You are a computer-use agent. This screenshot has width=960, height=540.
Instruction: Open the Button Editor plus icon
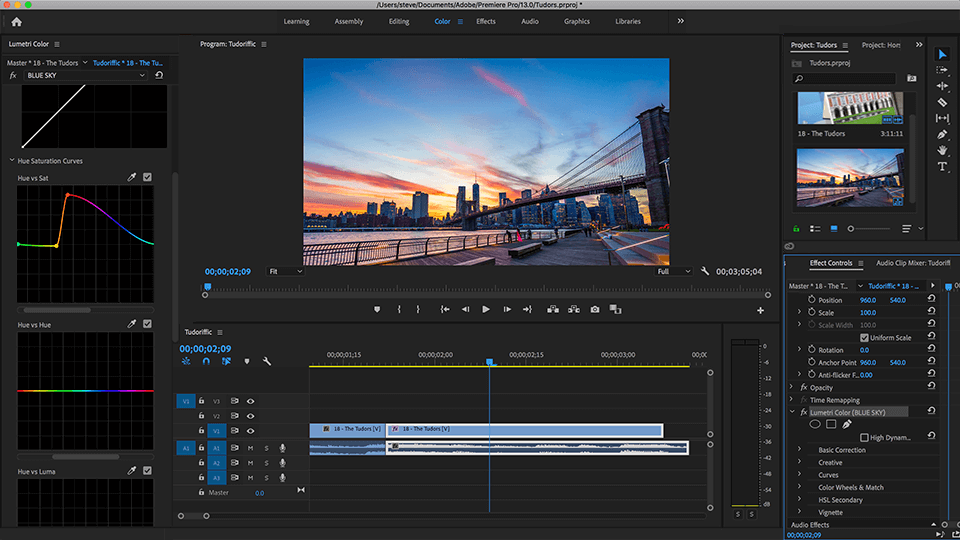tap(760, 310)
